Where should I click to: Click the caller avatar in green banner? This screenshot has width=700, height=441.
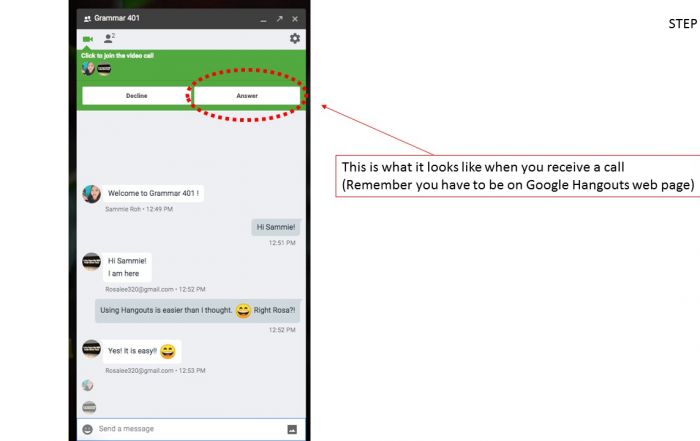pyautogui.click(x=88, y=69)
